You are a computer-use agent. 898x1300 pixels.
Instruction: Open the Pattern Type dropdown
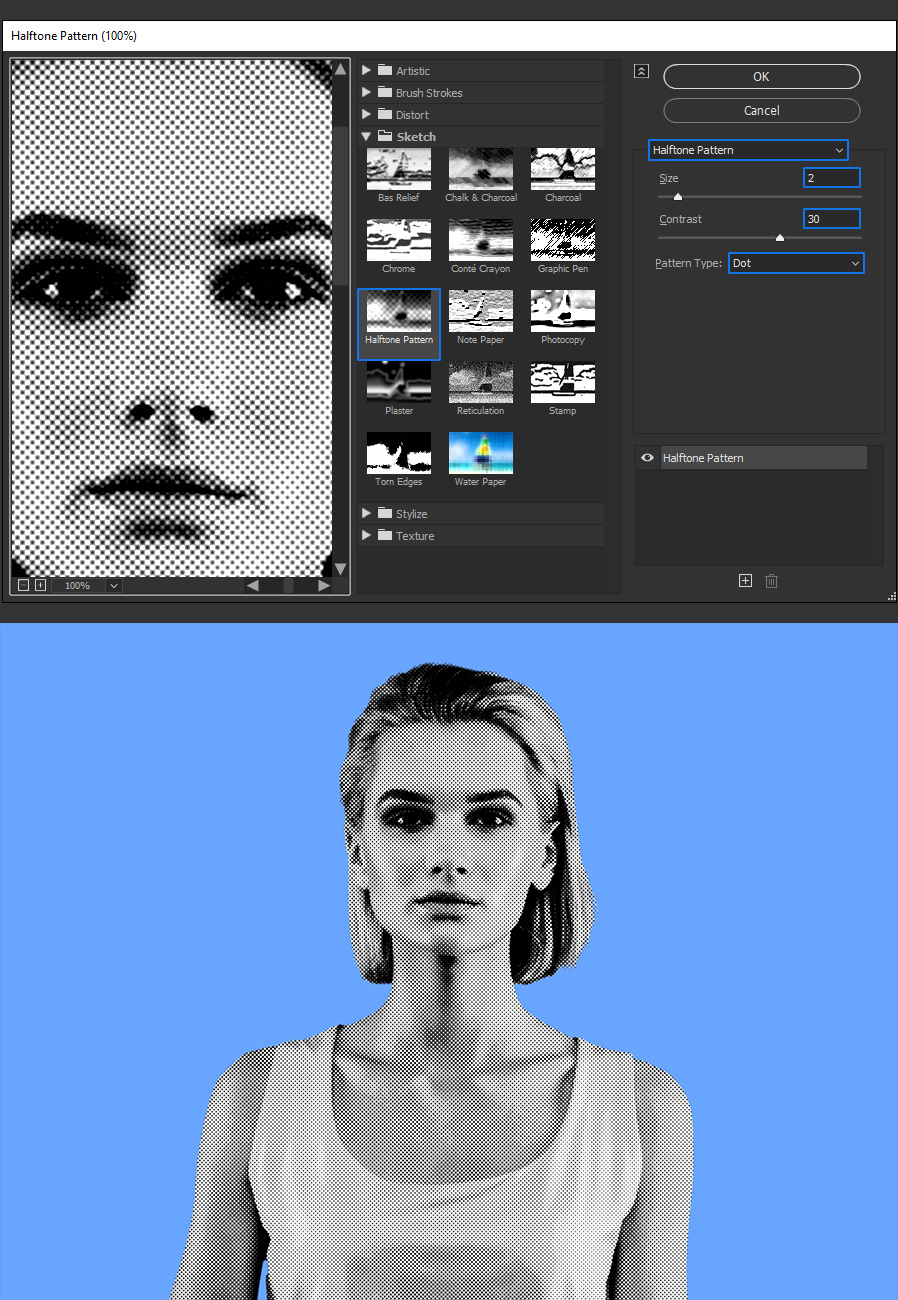pyautogui.click(x=796, y=263)
